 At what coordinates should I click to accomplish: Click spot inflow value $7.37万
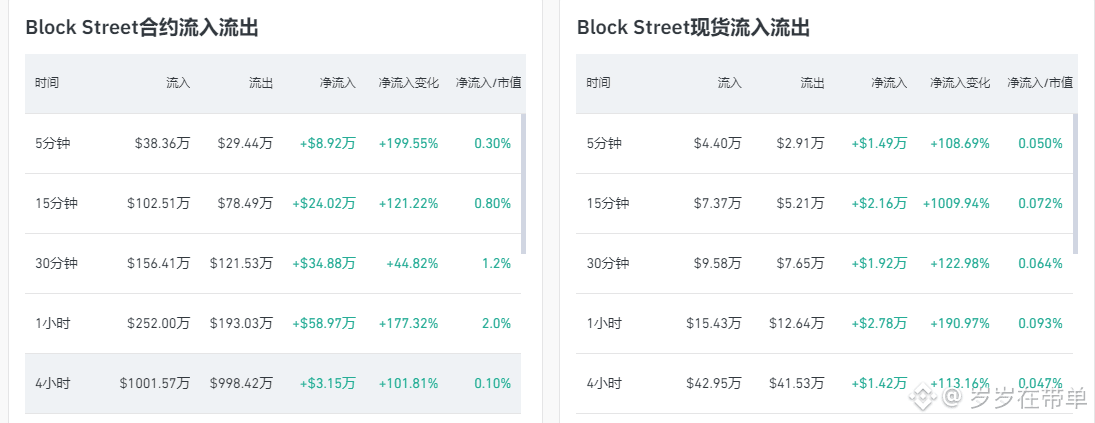tap(718, 204)
